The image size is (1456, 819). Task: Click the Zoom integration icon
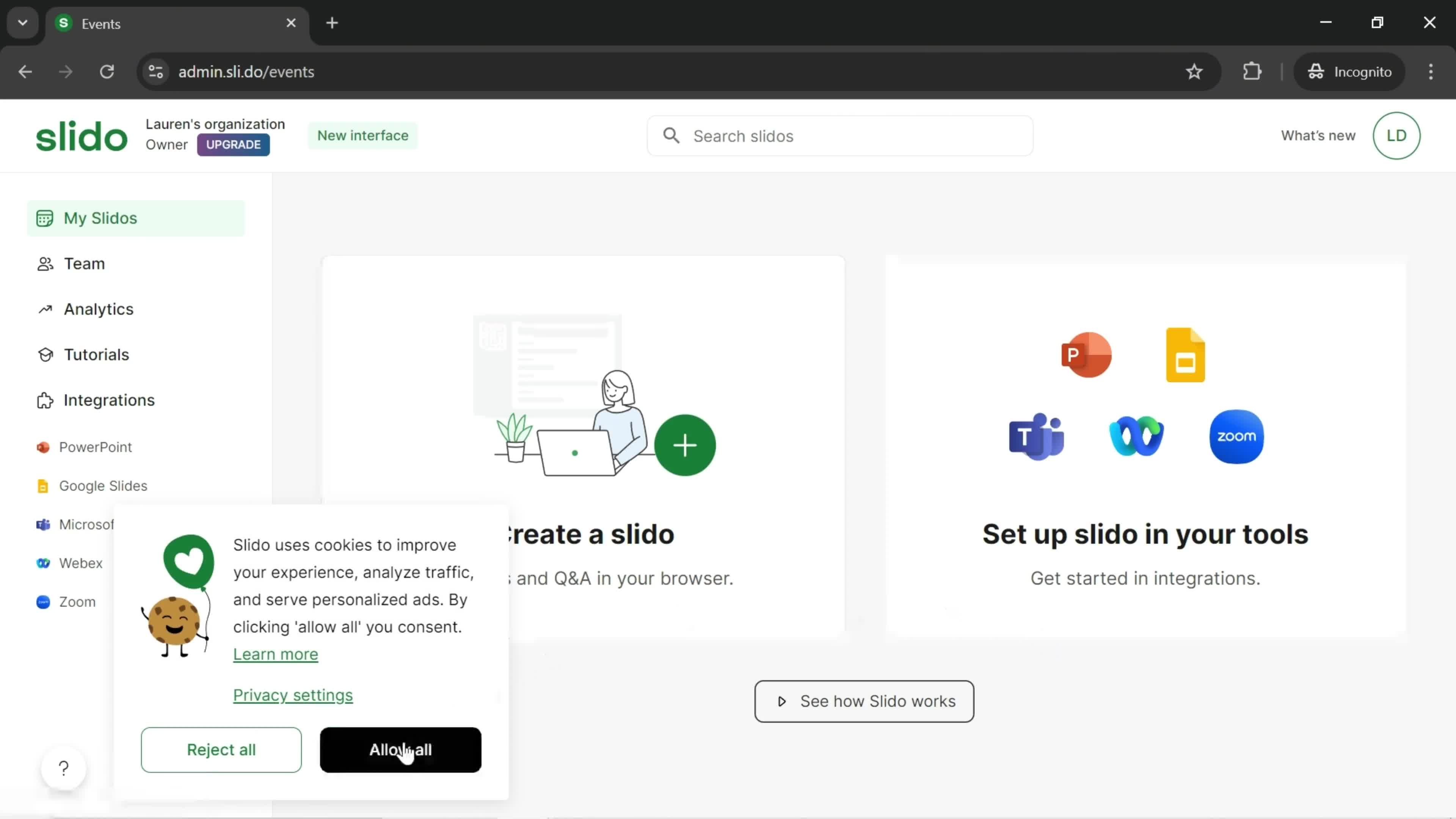[x=1237, y=435]
